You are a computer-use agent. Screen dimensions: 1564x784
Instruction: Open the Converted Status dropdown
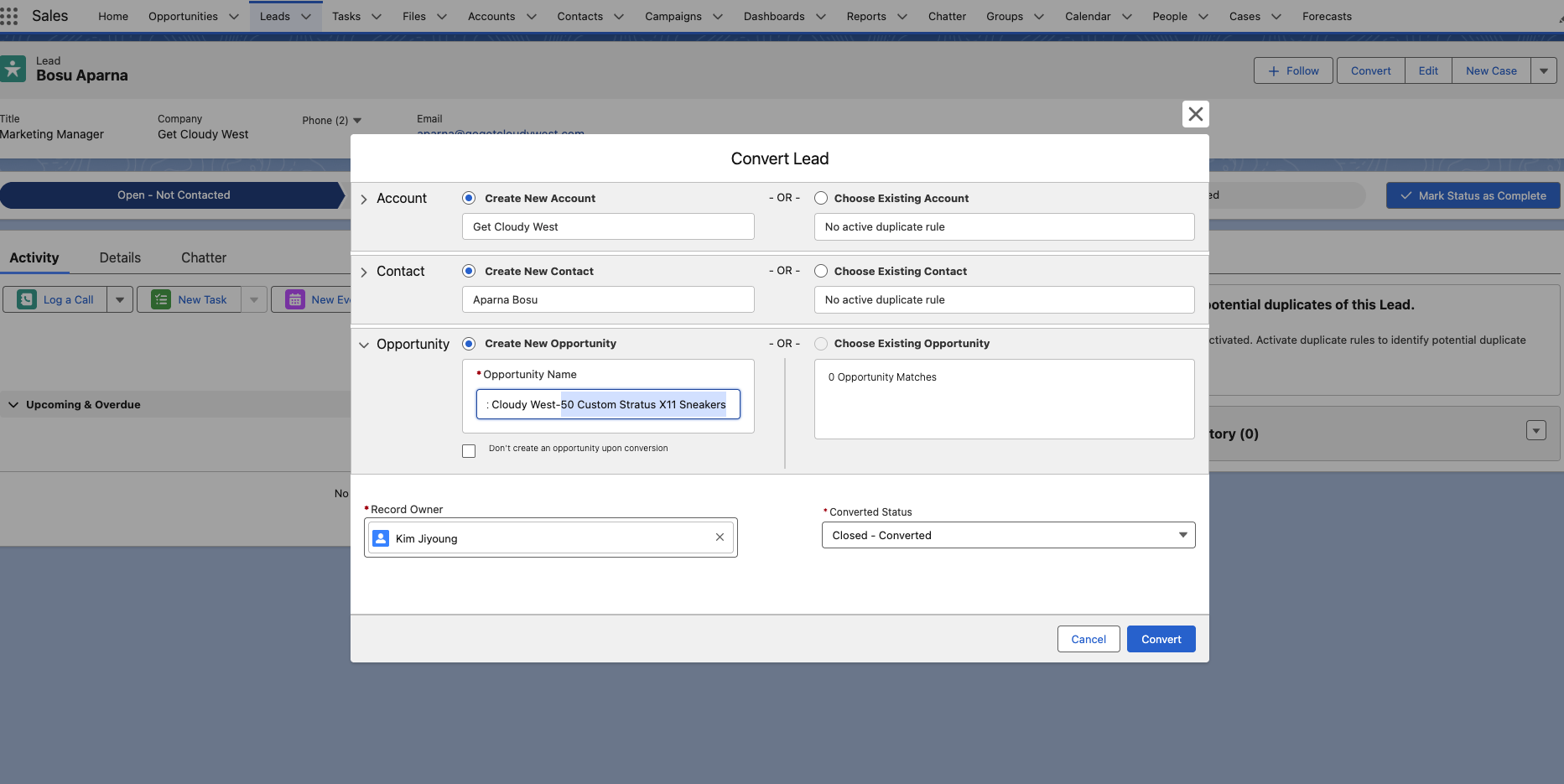point(1008,535)
